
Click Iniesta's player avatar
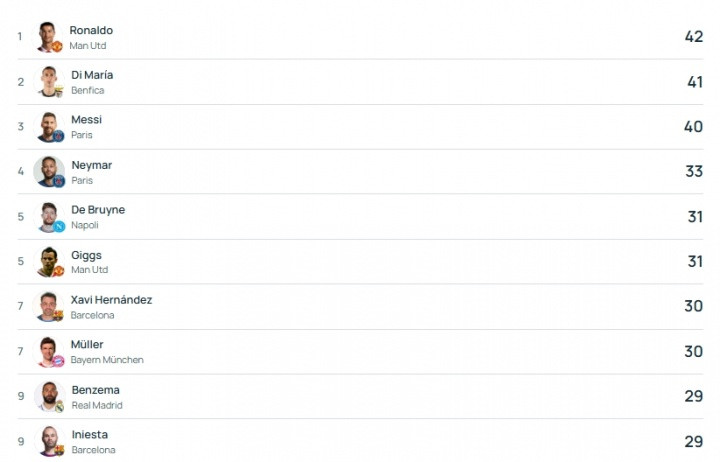(x=49, y=441)
